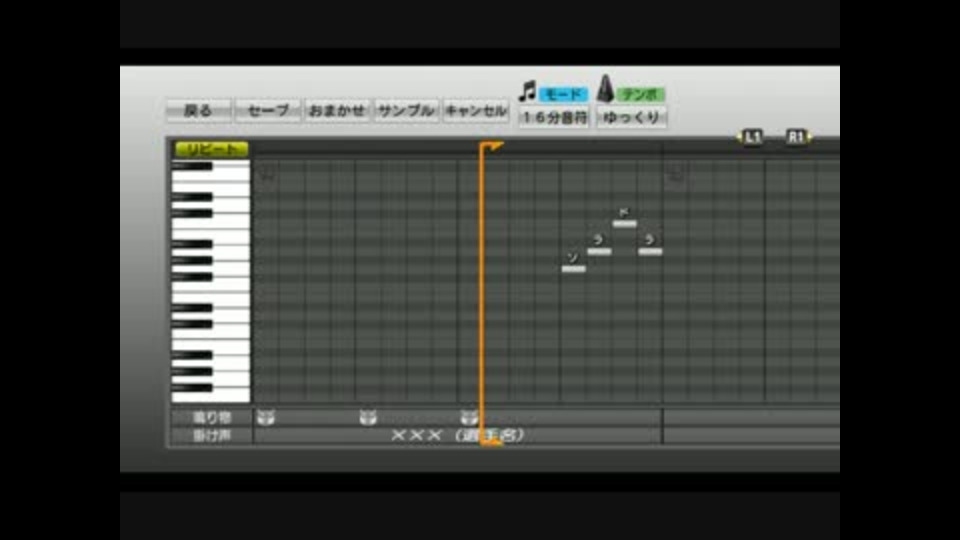Click drum icon beside the orange playhead

coord(468,418)
